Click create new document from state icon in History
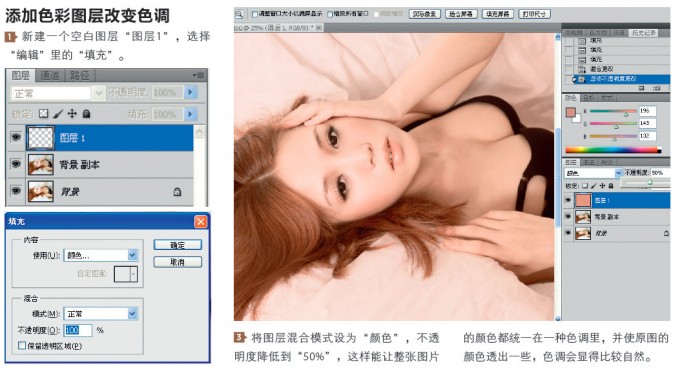The height and width of the screenshot is (368, 673). pyautogui.click(x=642, y=88)
